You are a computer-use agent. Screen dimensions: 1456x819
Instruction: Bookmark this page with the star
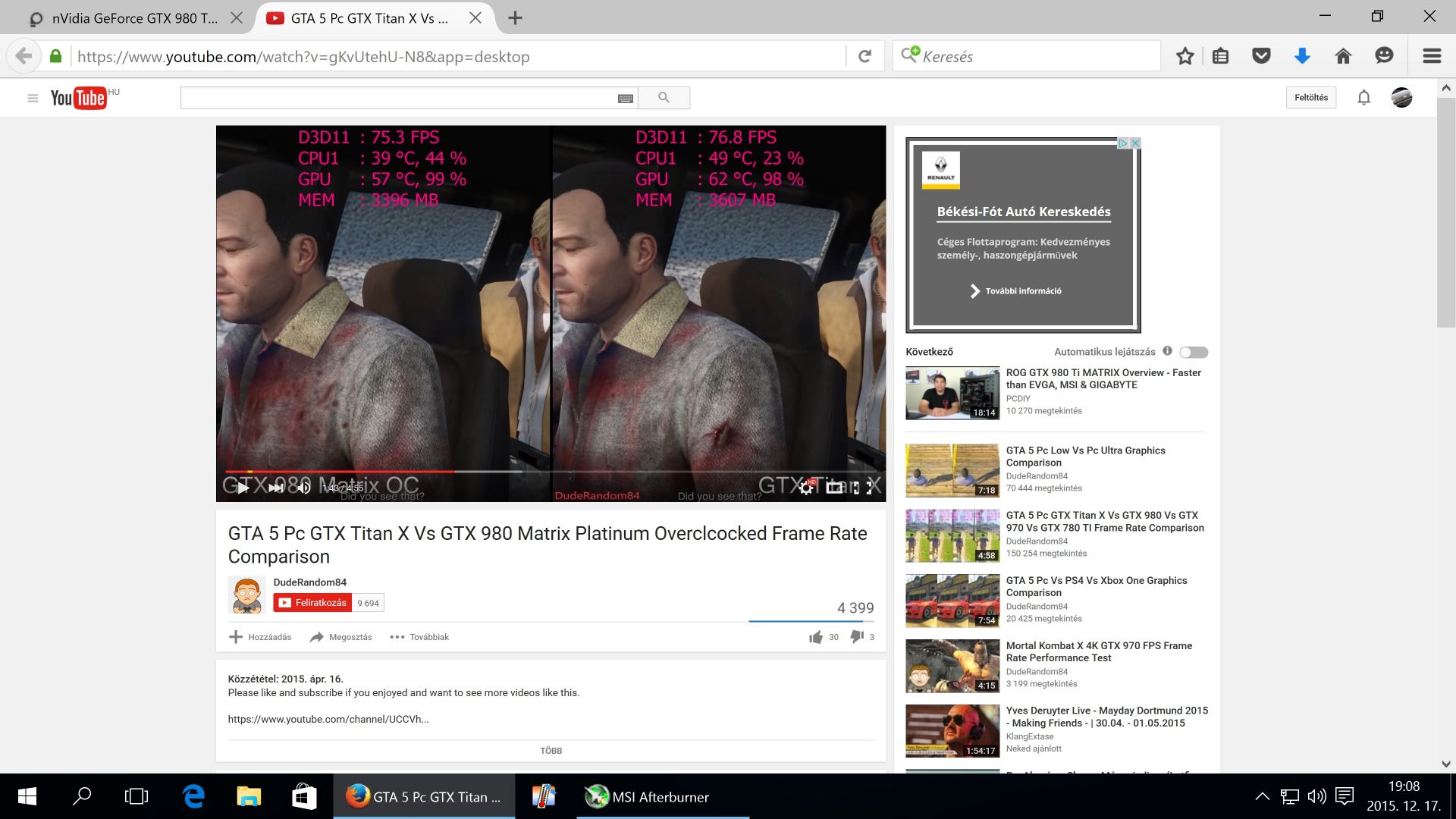[1185, 56]
